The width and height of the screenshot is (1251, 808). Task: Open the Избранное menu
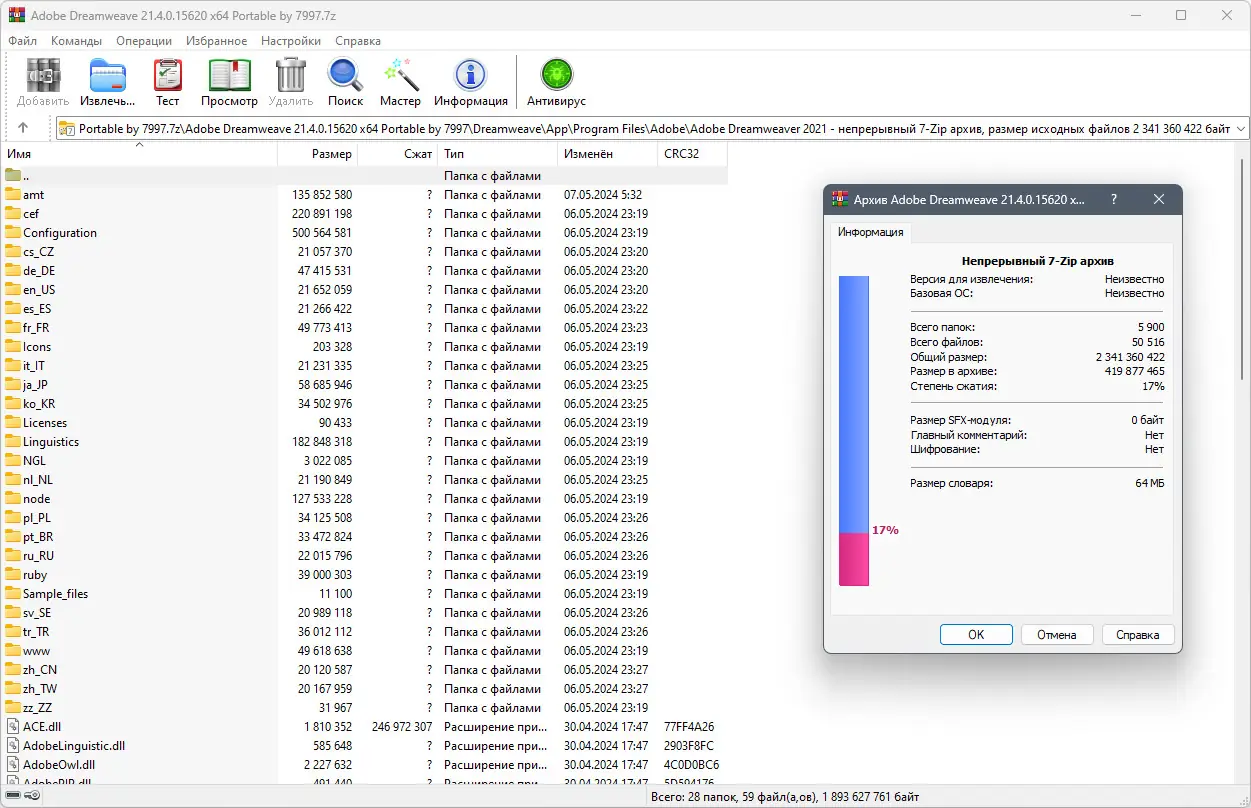[216, 41]
